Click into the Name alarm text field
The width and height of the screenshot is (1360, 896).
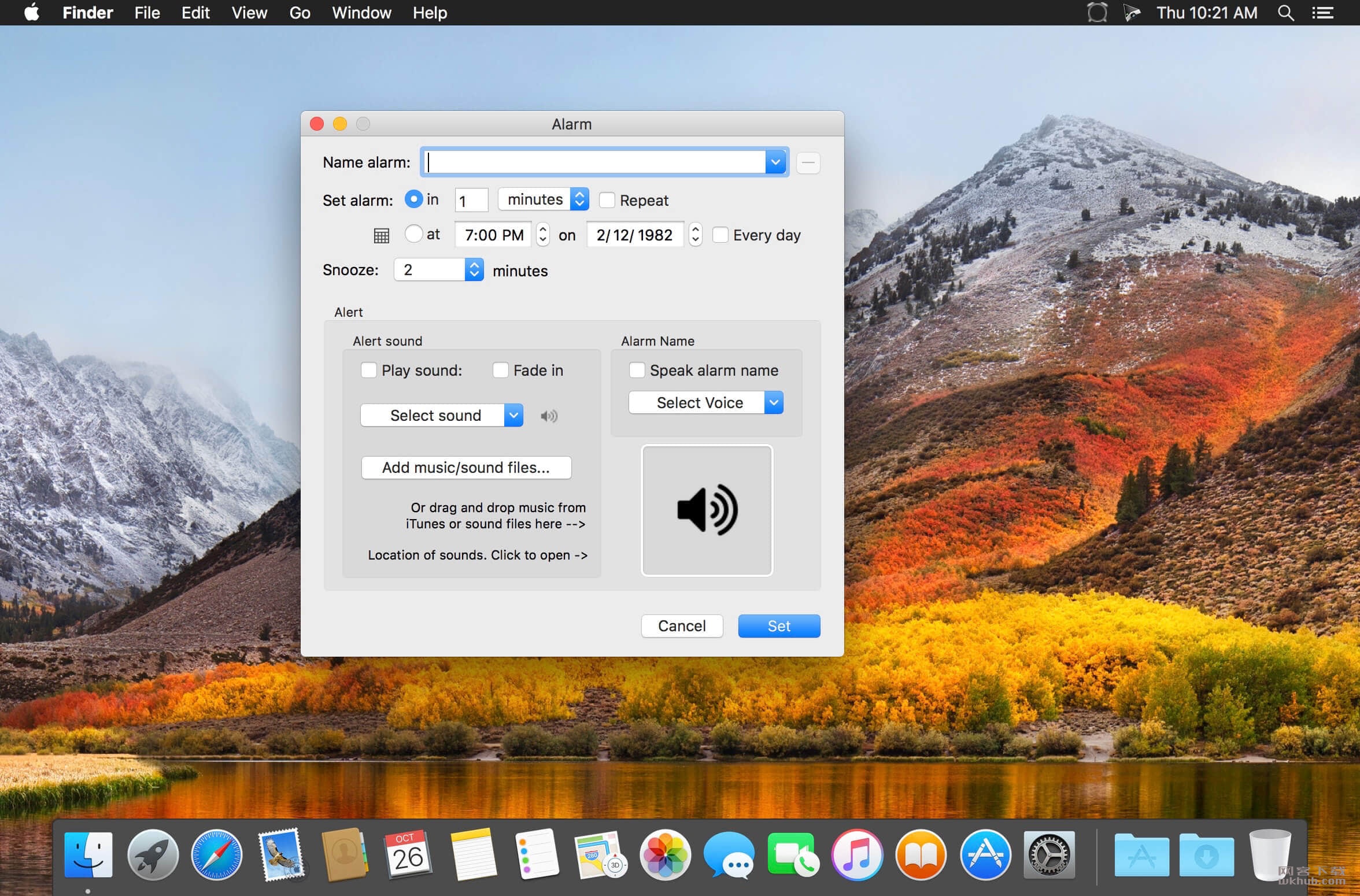594,162
